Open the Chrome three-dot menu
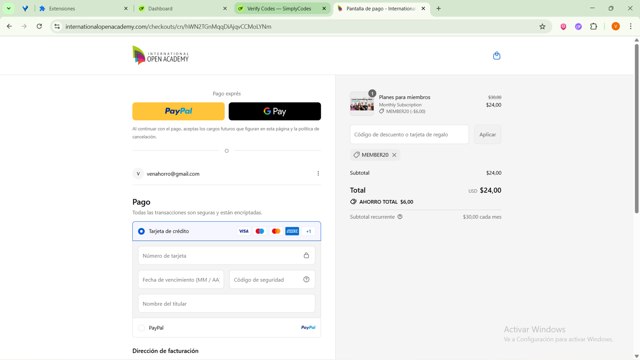Screen dimensions: 640x360 click(x=630, y=27)
